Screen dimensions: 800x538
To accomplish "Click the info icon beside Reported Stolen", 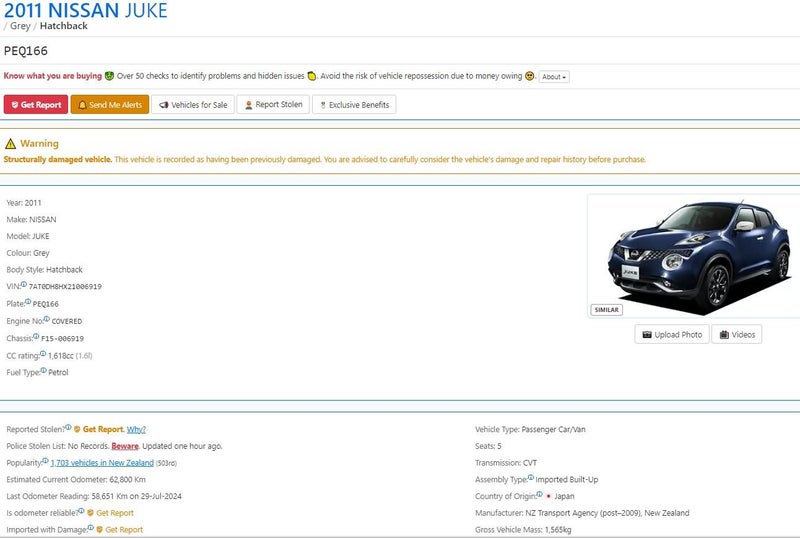I will pos(68,427).
